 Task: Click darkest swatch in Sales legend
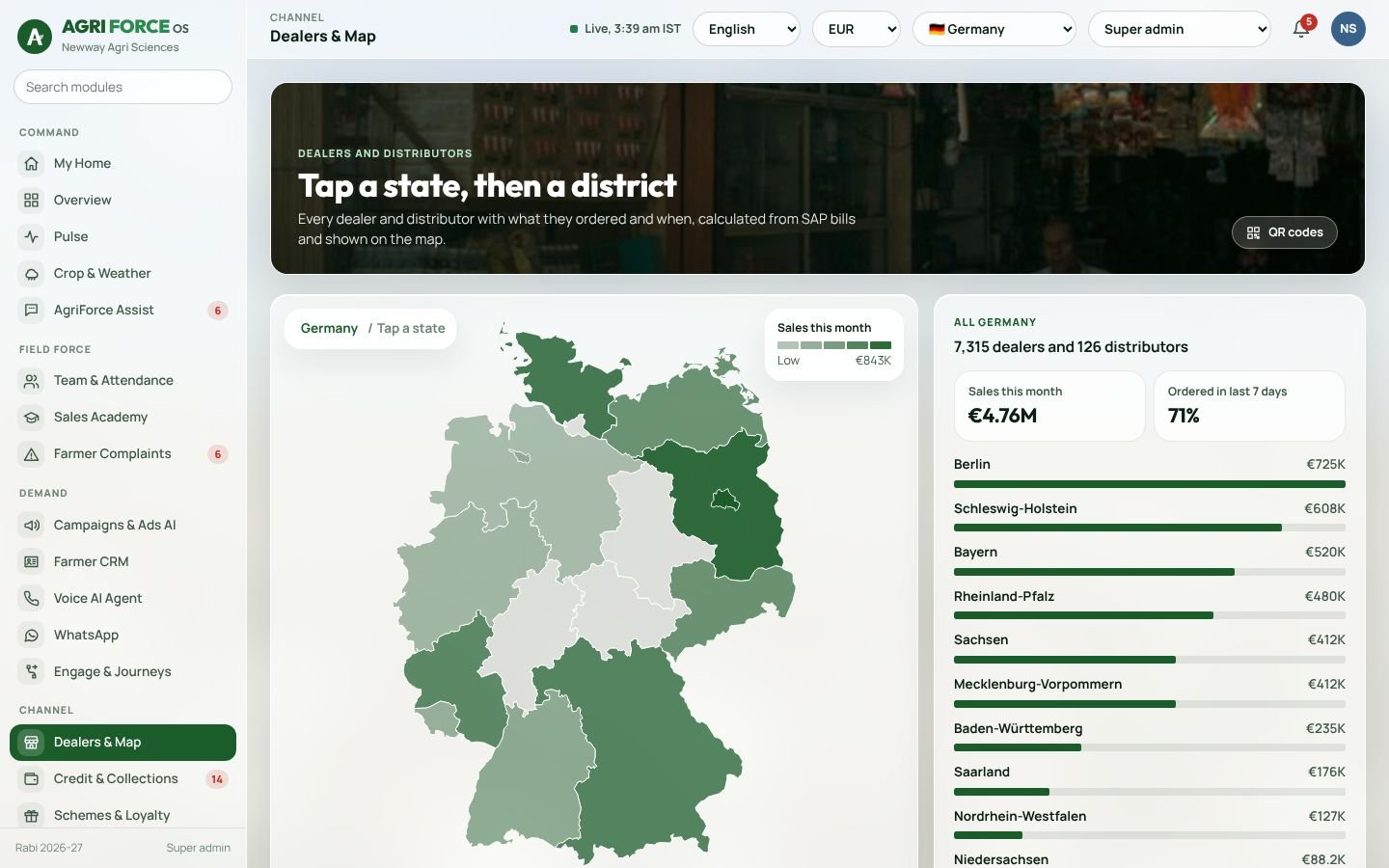[881, 345]
